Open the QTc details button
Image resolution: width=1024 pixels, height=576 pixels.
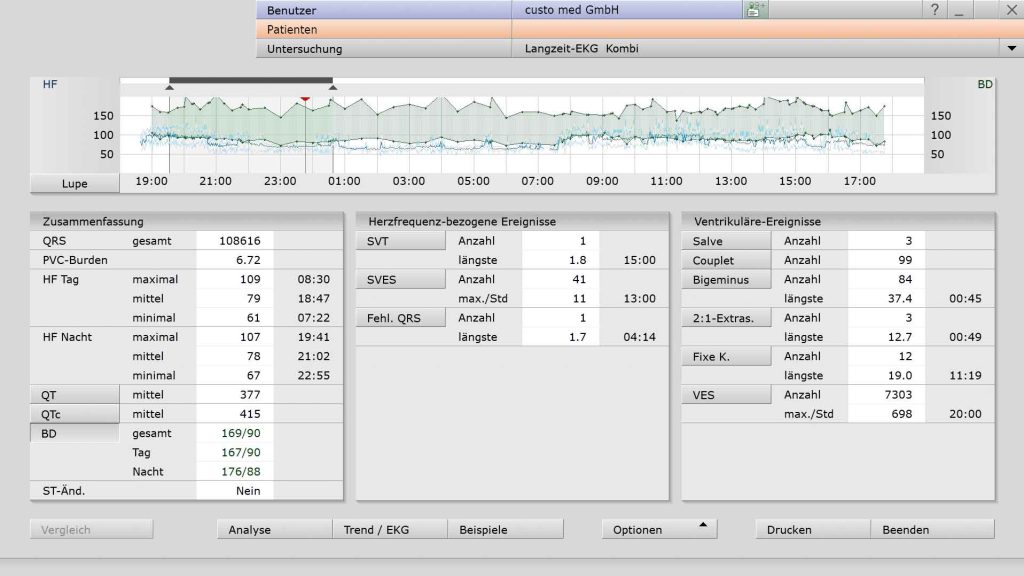coord(74,414)
